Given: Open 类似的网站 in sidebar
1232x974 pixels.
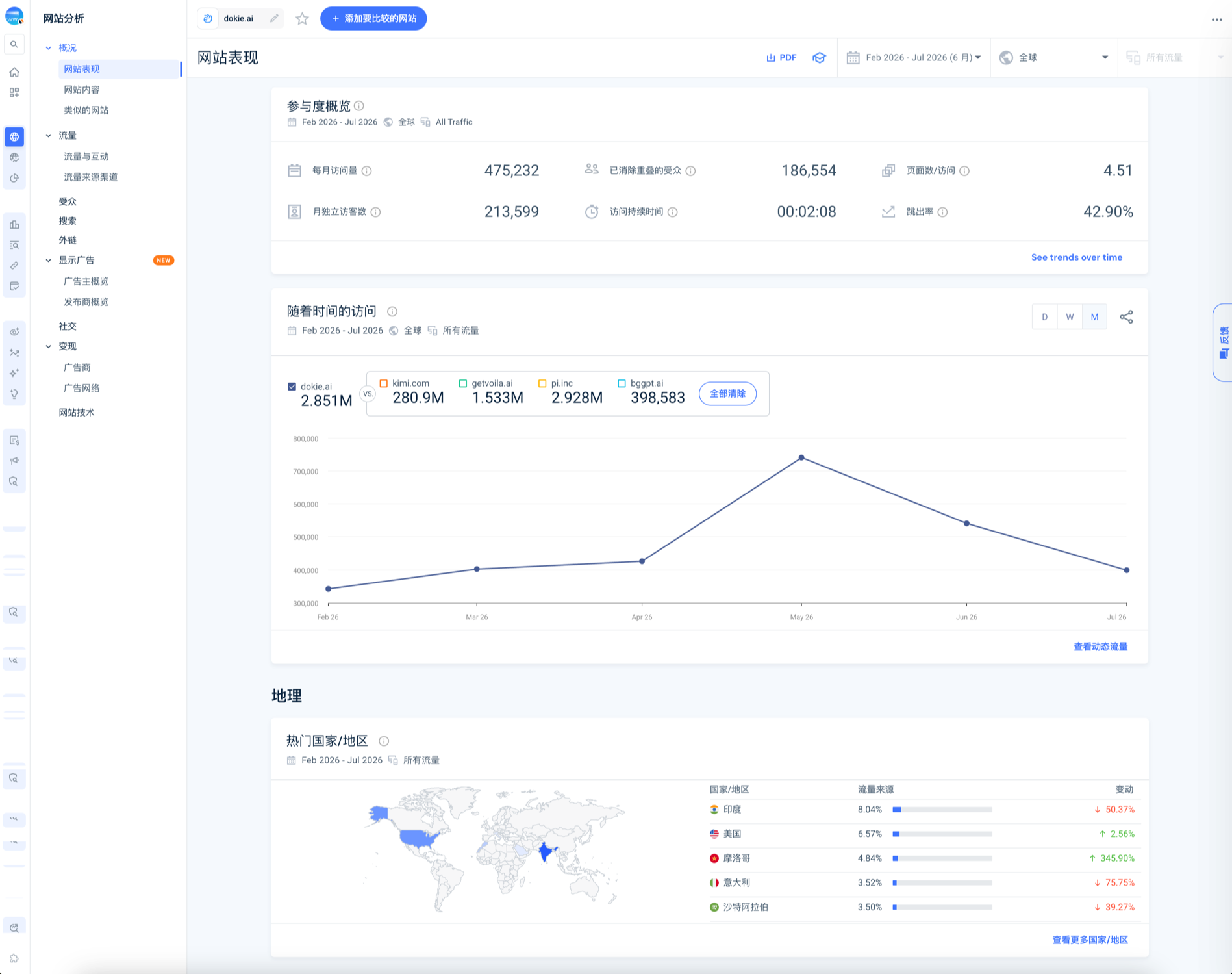Looking at the screenshot, I should [86, 110].
